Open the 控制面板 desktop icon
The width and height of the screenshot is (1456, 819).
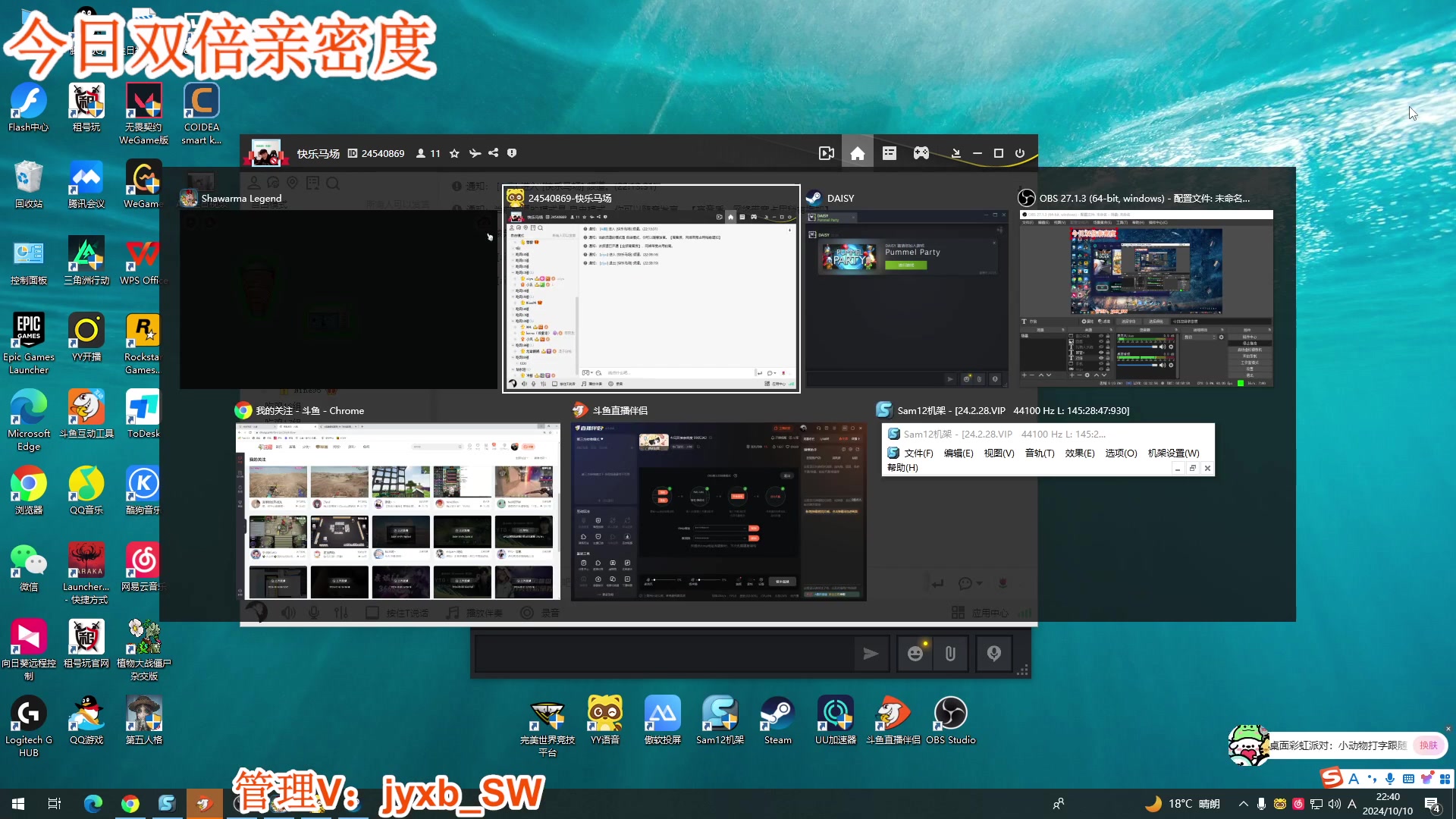pyautogui.click(x=29, y=260)
